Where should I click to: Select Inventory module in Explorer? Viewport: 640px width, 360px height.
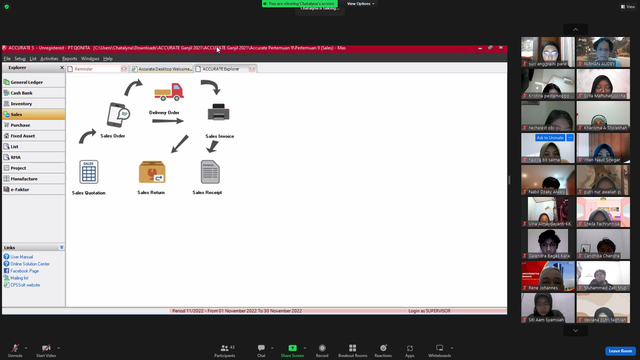pyautogui.click(x=33, y=104)
